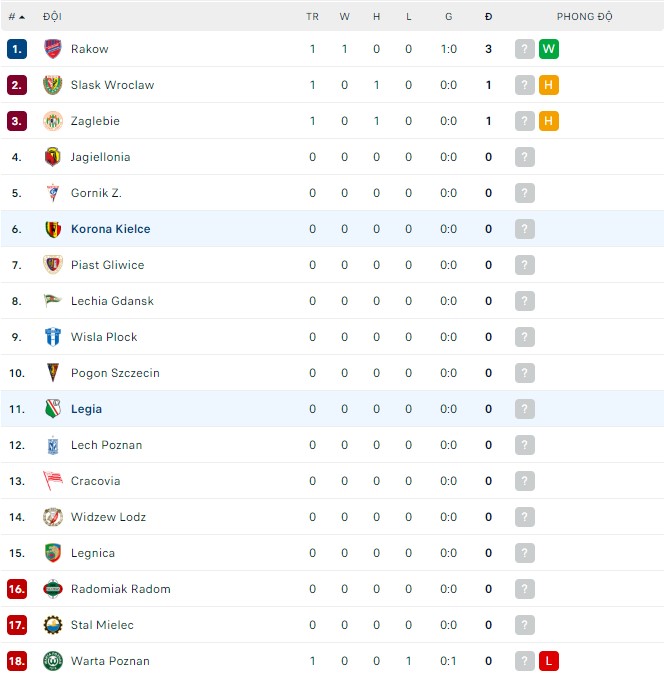Image resolution: width=664 pixels, height=678 pixels.
Task: Click the Warta Poznan team logo
Action: coord(53,661)
